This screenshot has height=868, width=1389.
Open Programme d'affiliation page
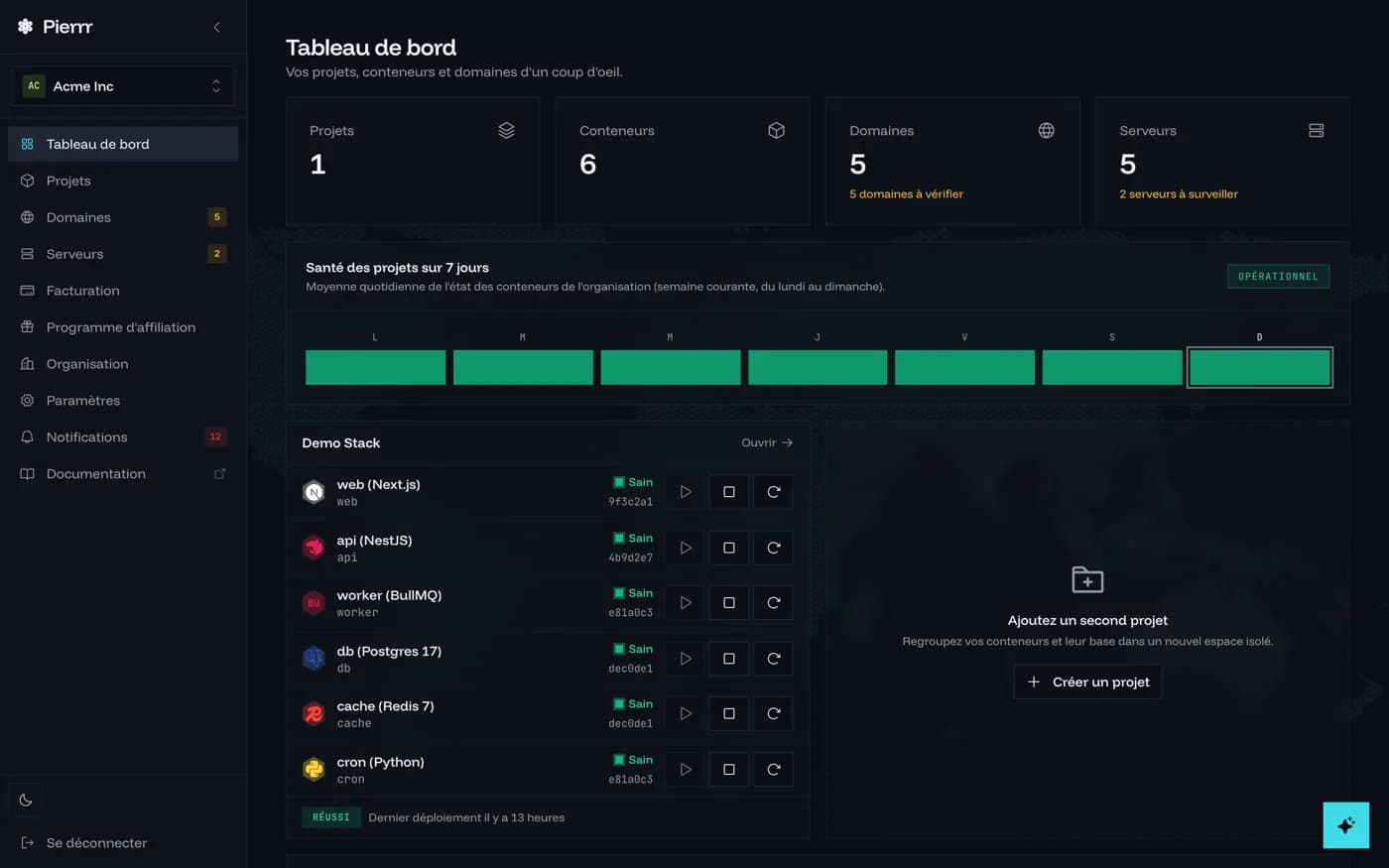(123, 327)
